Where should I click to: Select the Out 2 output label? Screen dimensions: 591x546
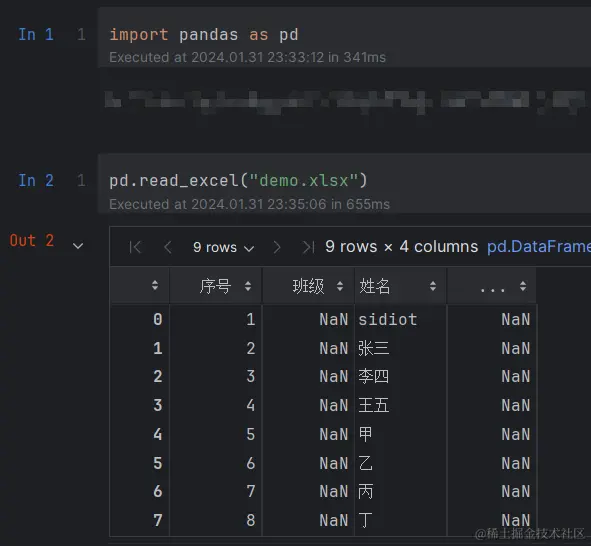click(x=32, y=240)
